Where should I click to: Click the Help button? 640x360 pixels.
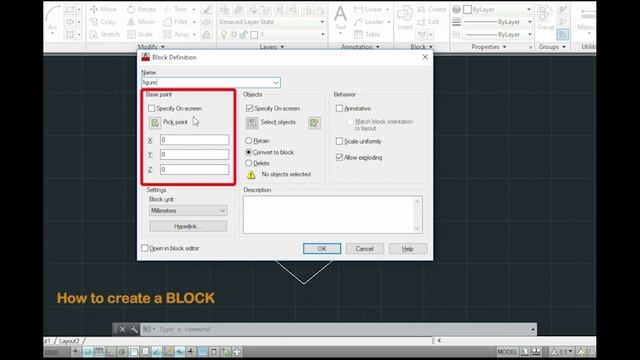pyautogui.click(x=408, y=249)
